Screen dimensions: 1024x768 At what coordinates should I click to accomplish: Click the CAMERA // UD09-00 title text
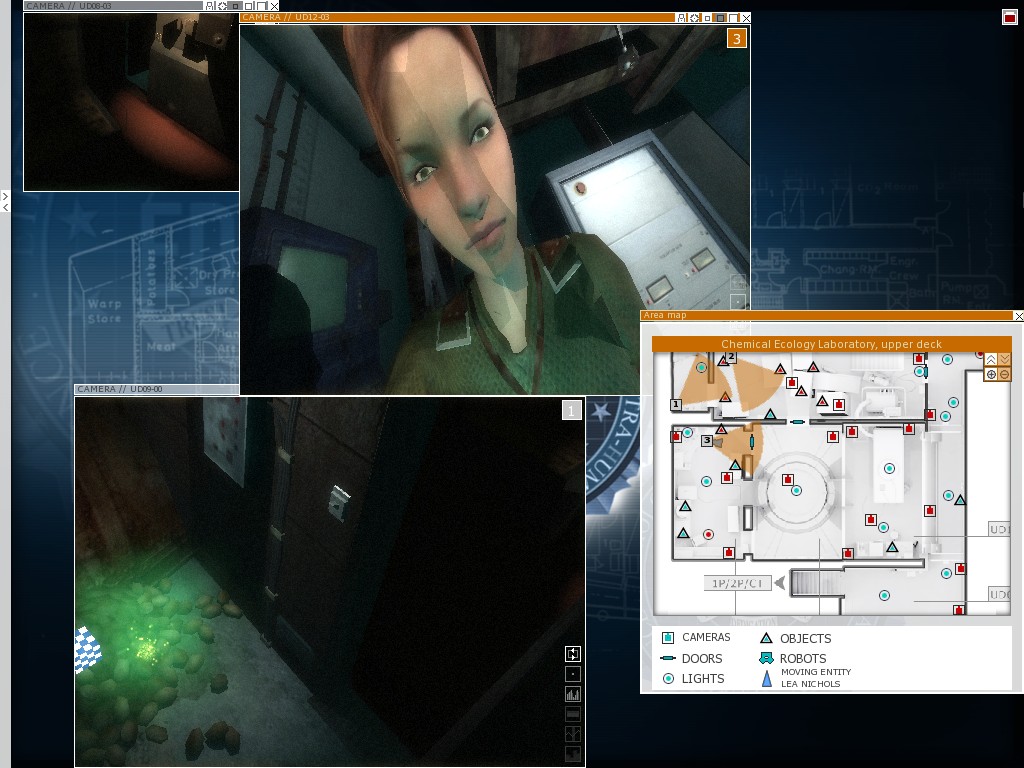(120, 389)
